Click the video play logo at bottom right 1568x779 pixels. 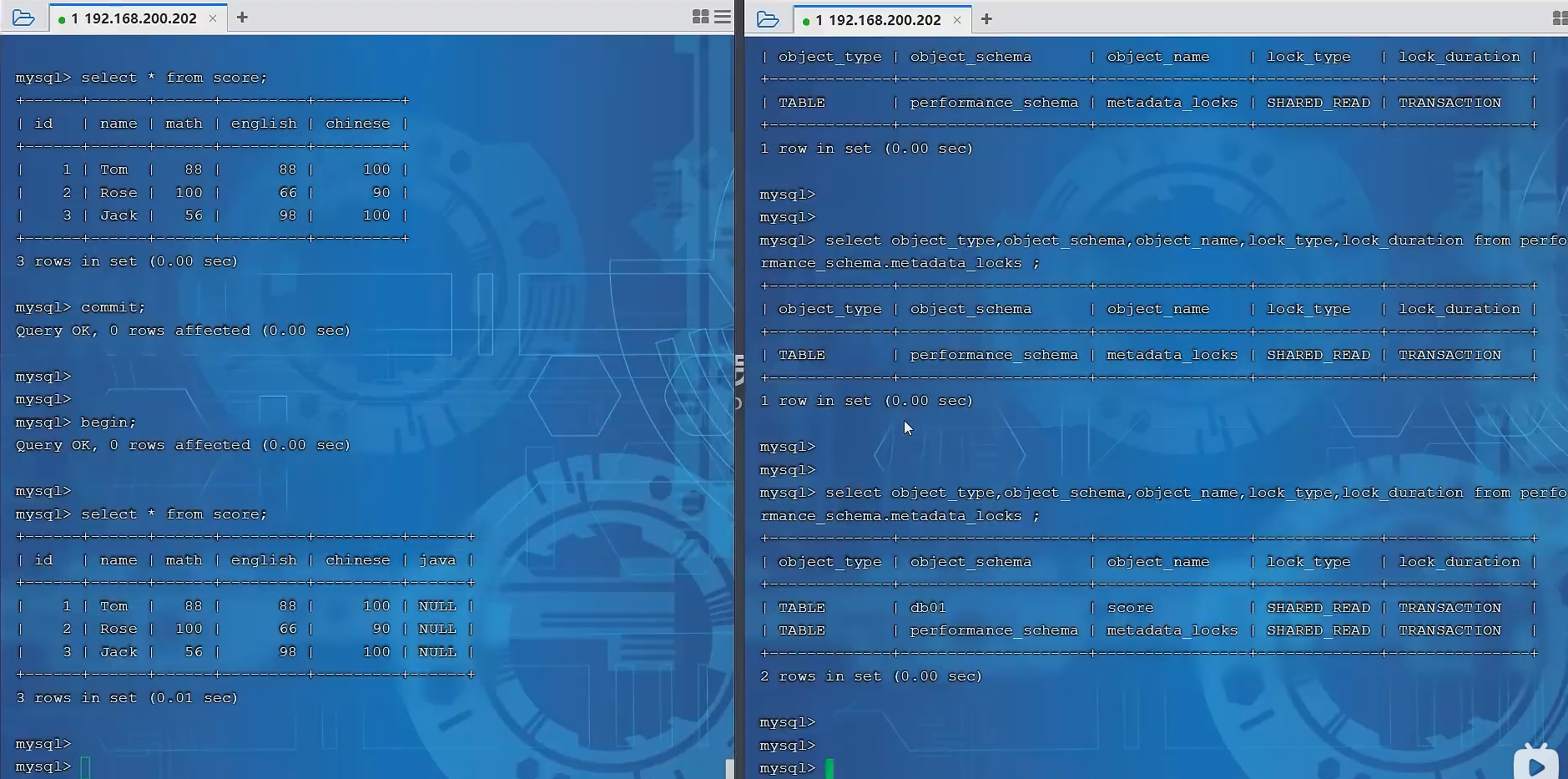[x=1536, y=762]
